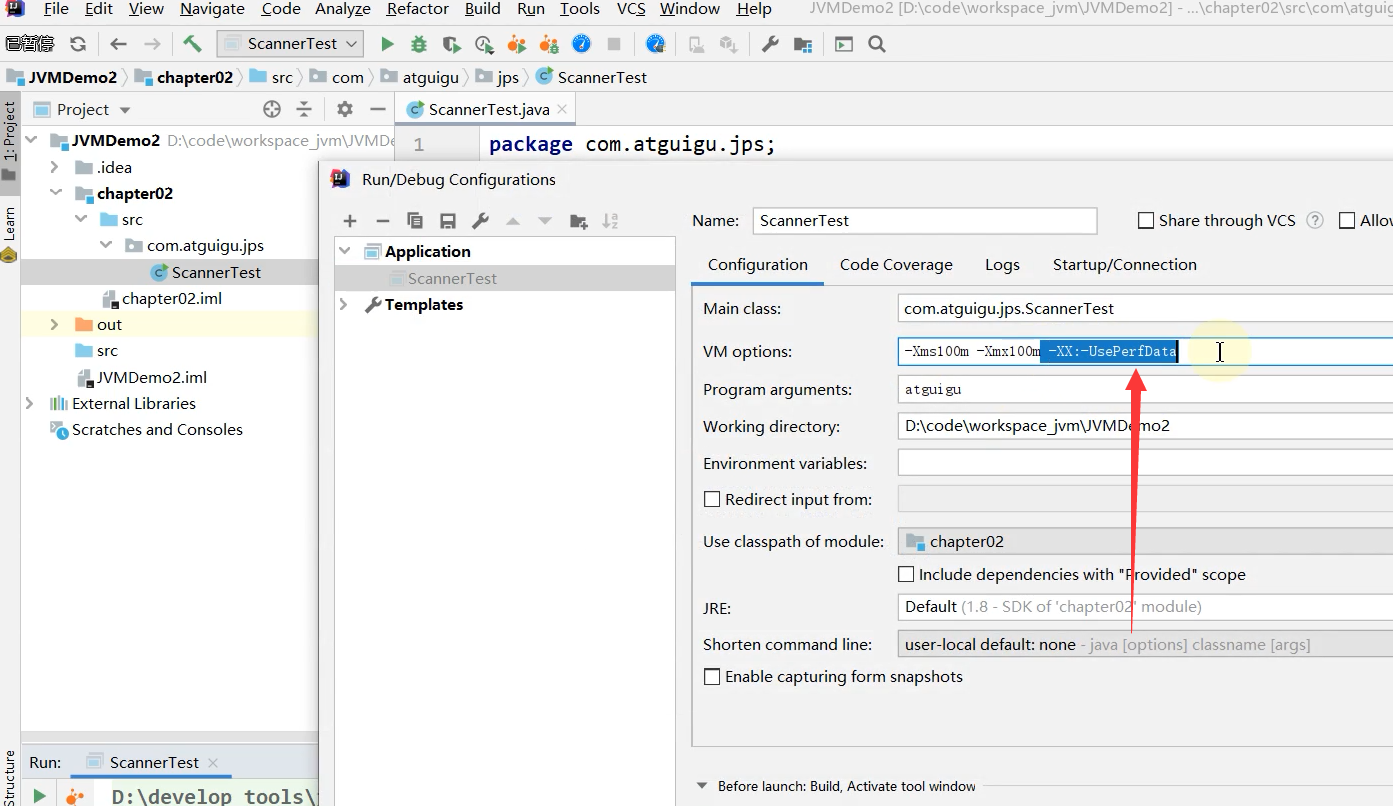
Task: Rerun using green arrow in Run panel
Action: click(x=39, y=796)
